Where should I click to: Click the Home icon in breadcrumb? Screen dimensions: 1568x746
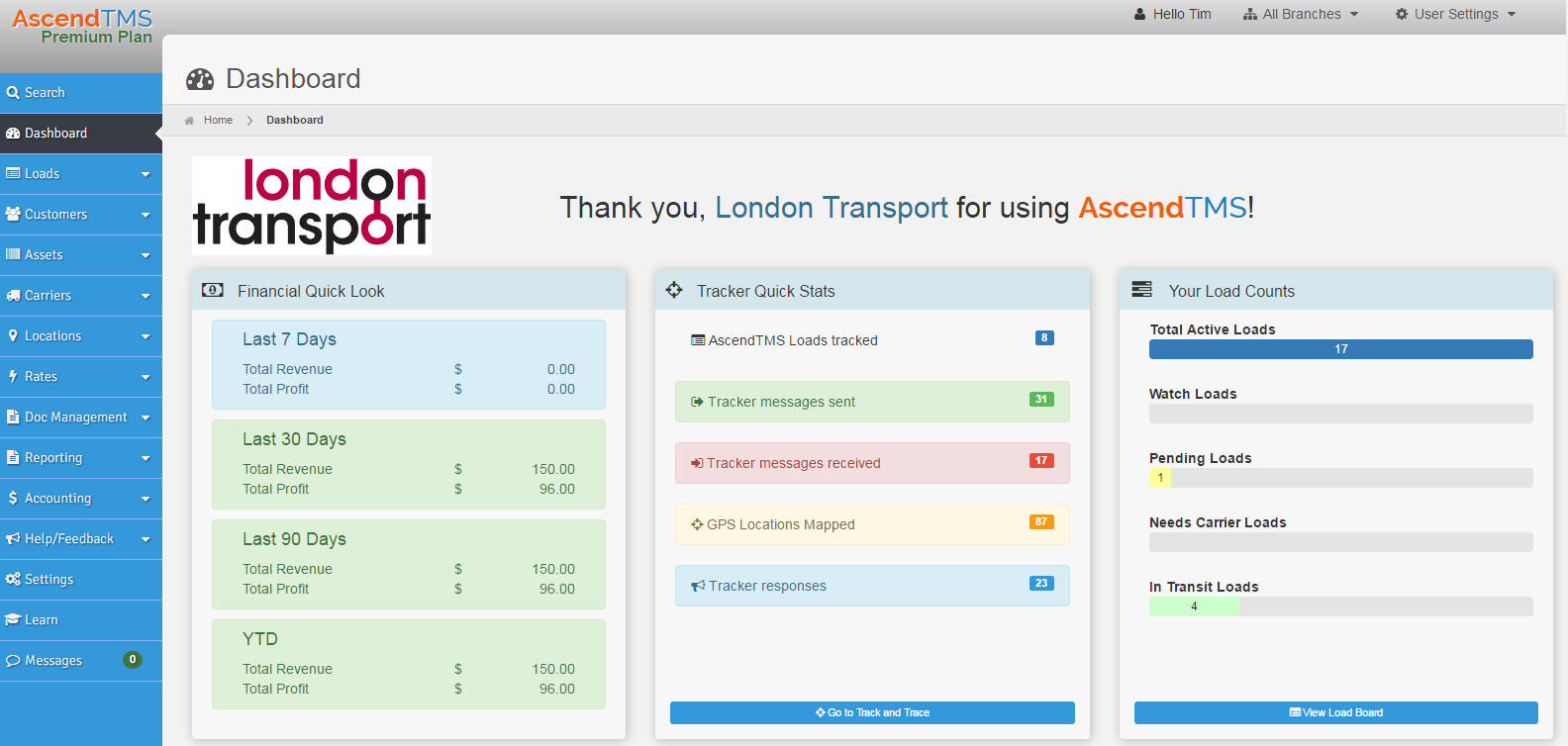point(189,120)
